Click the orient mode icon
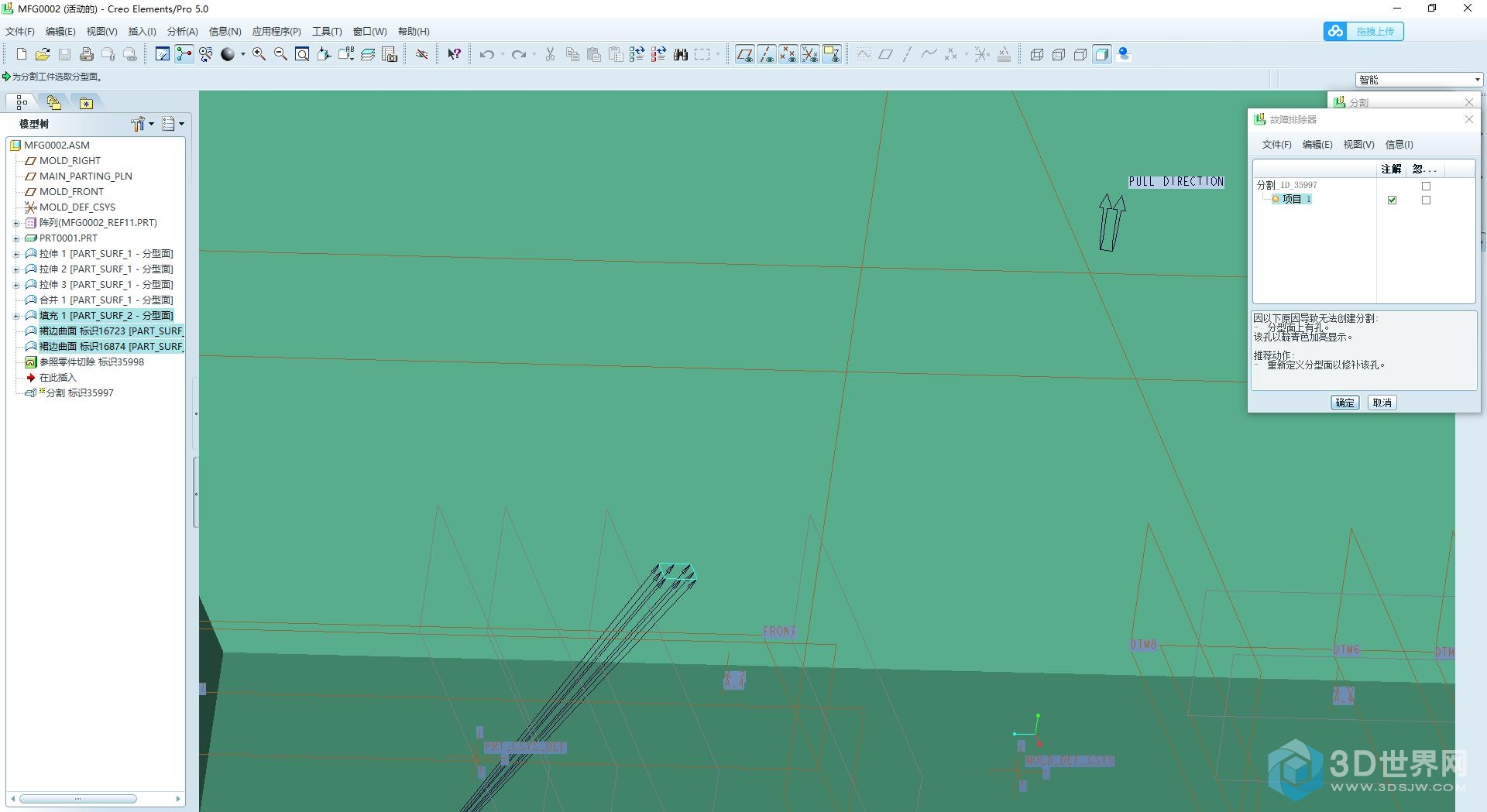Viewport: 1487px width, 812px height. 205,54
